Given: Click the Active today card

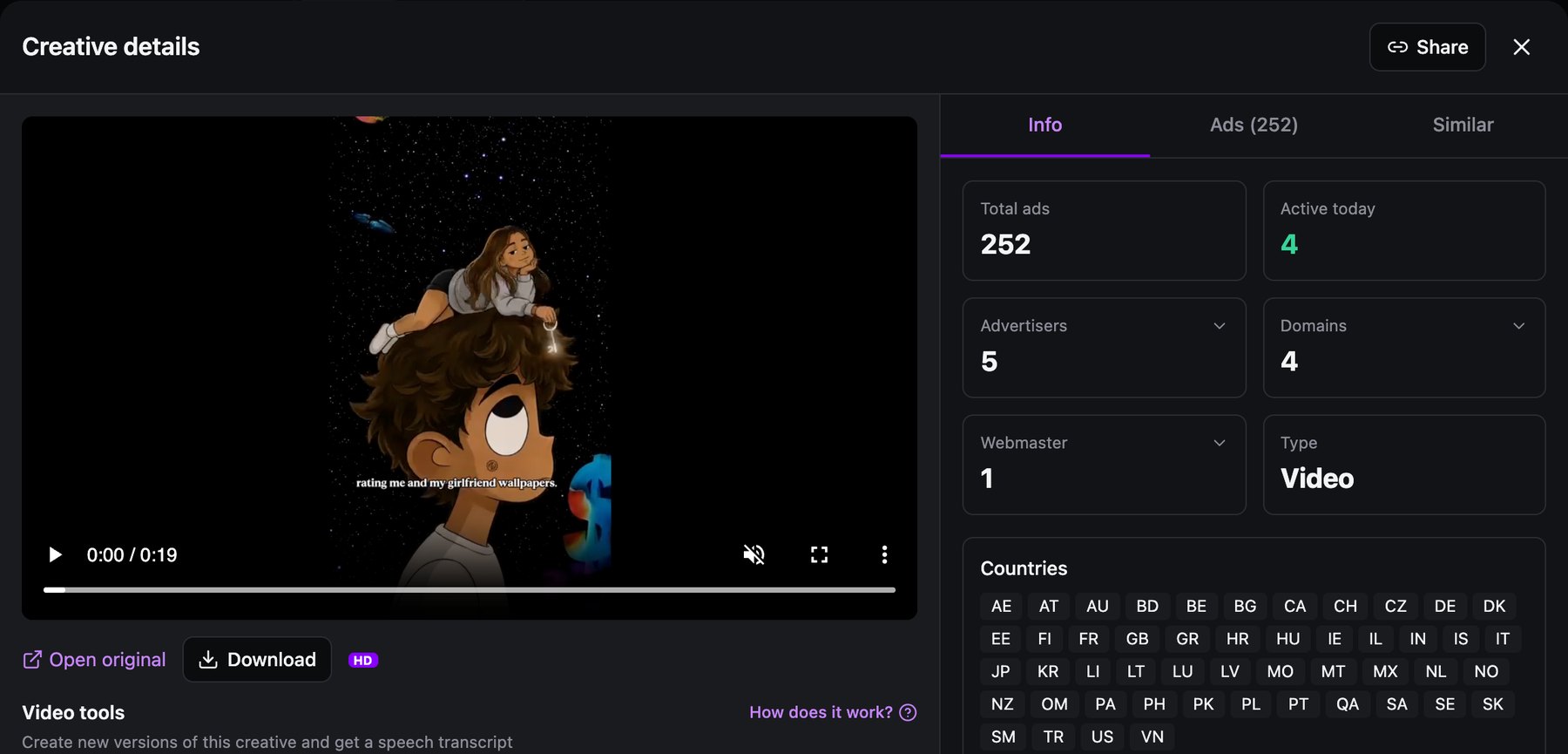Looking at the screenshot, I should pyautogui.click(x=1404, y=231).
